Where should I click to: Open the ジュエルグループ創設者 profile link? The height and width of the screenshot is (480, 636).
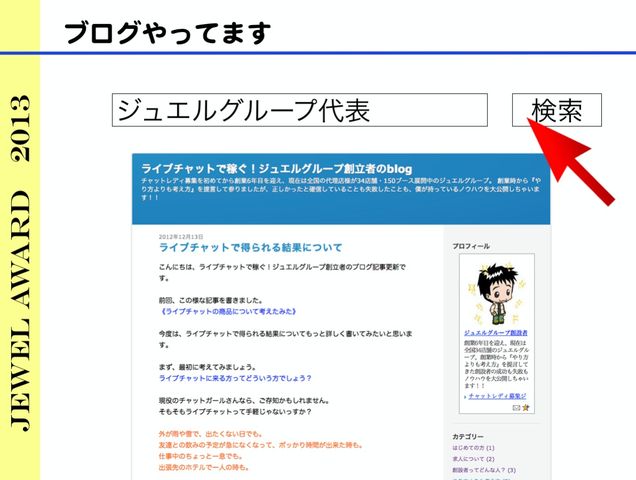coord(496,333)
